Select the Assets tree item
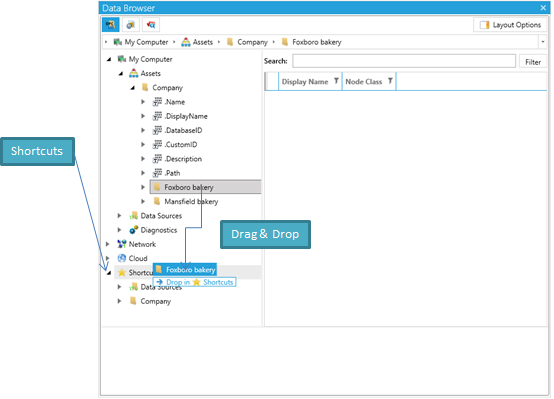 151,74
